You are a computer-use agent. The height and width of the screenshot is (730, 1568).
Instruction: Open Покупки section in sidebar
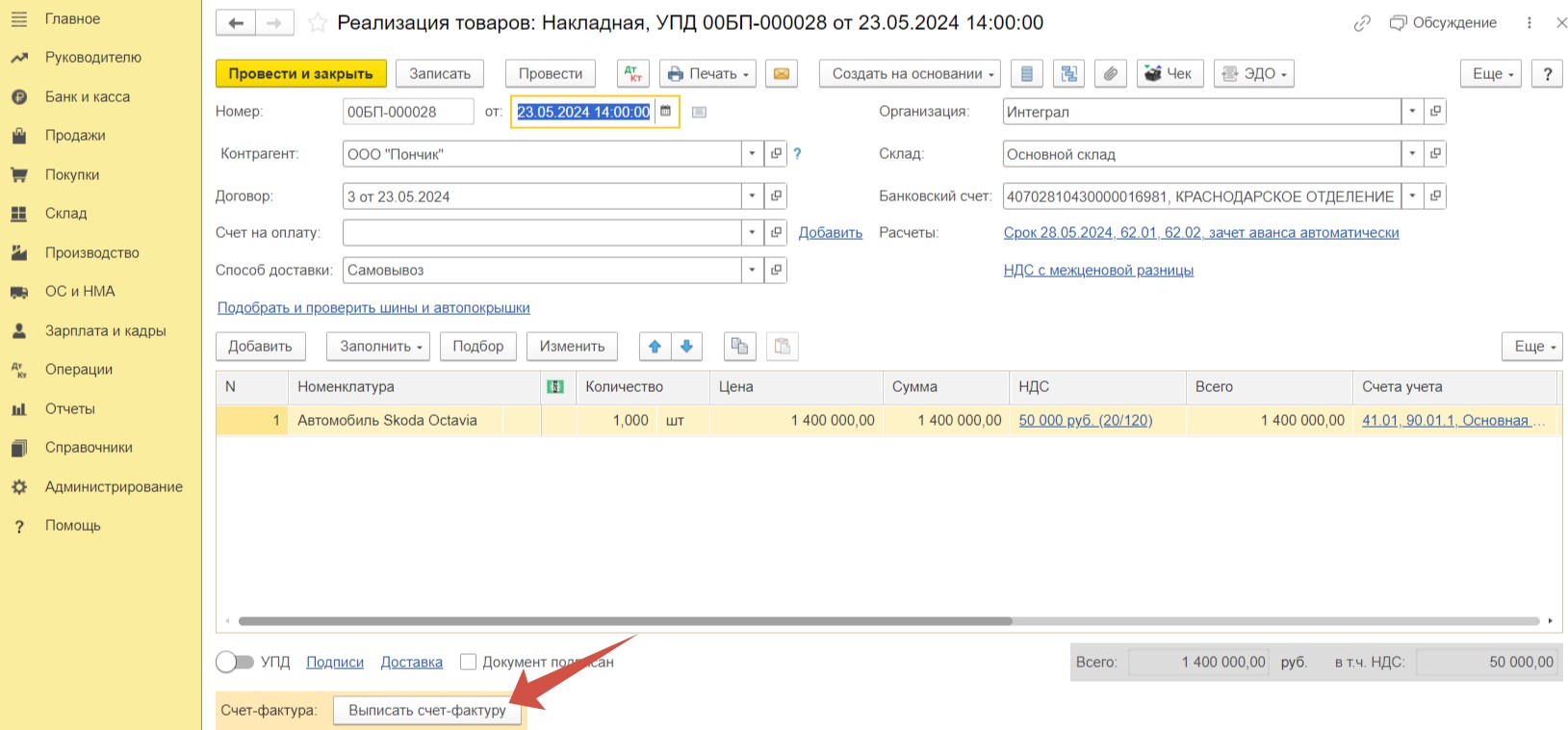pos(72,174)
